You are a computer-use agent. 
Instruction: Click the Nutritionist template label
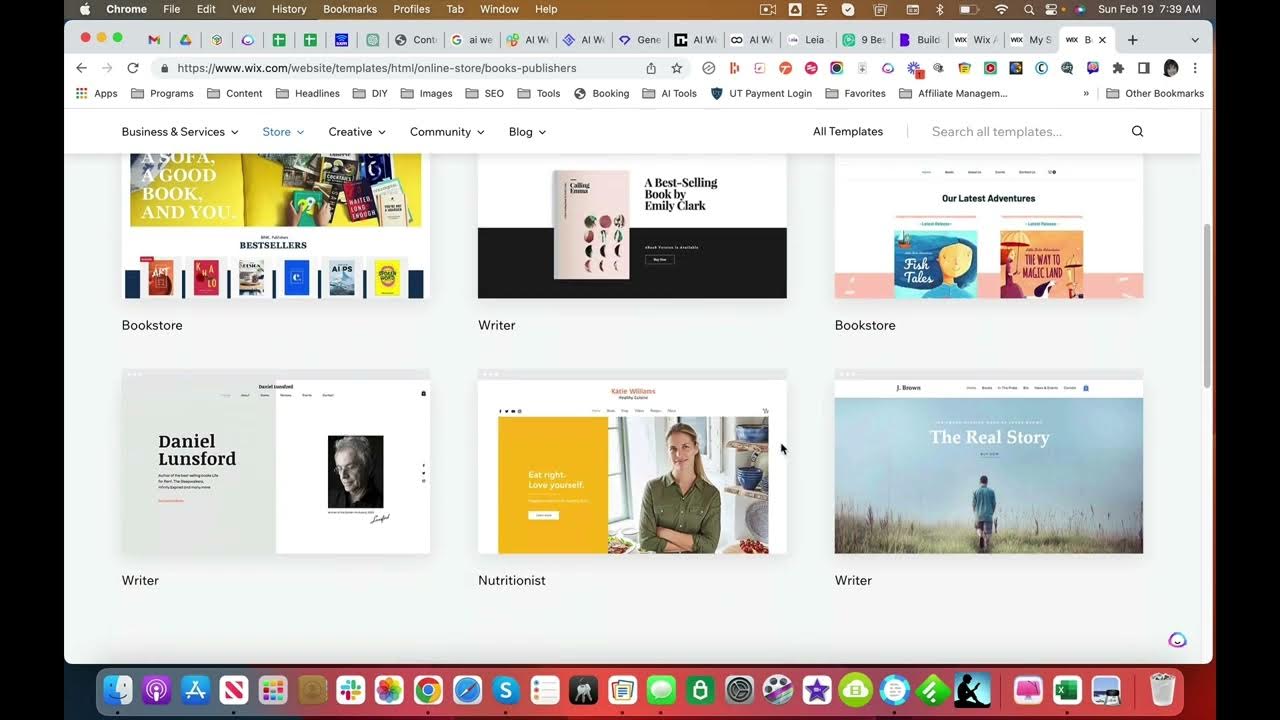tap(512, 580)
